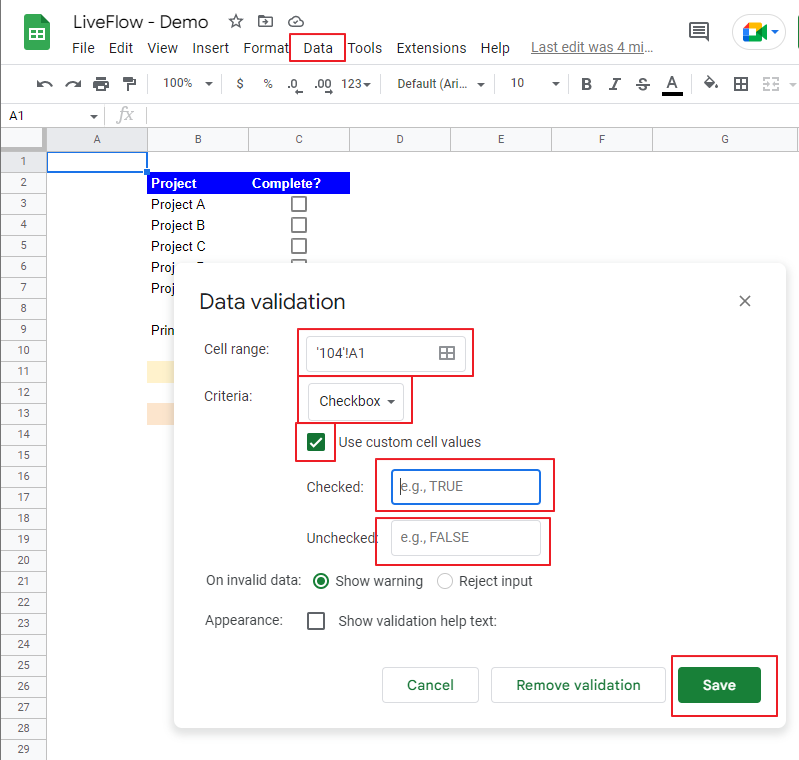Select the Show warning radio option
Viewport: 799px width, 760px height.
(321, 581)
